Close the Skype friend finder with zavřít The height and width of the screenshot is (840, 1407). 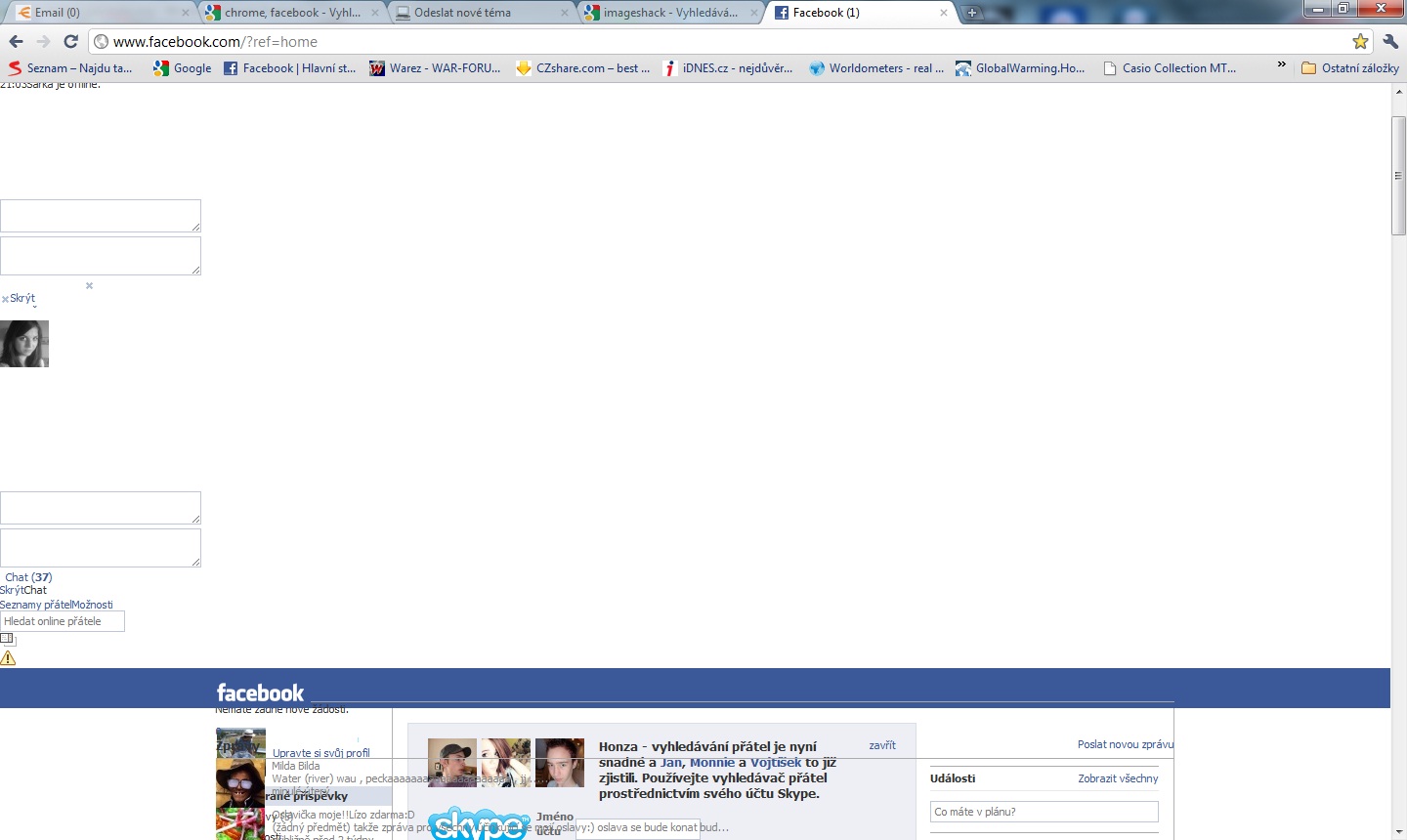882,745
